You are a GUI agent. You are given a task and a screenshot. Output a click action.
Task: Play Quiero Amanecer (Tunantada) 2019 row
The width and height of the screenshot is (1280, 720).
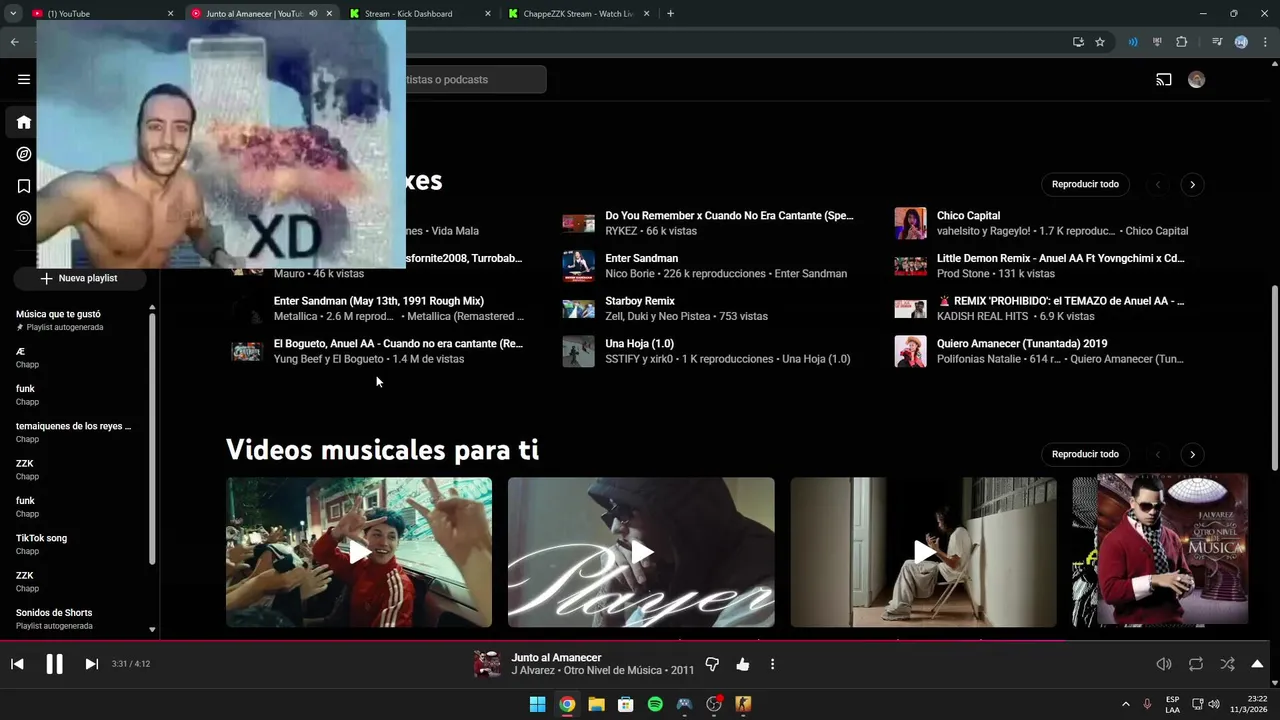coord(1043,351)
